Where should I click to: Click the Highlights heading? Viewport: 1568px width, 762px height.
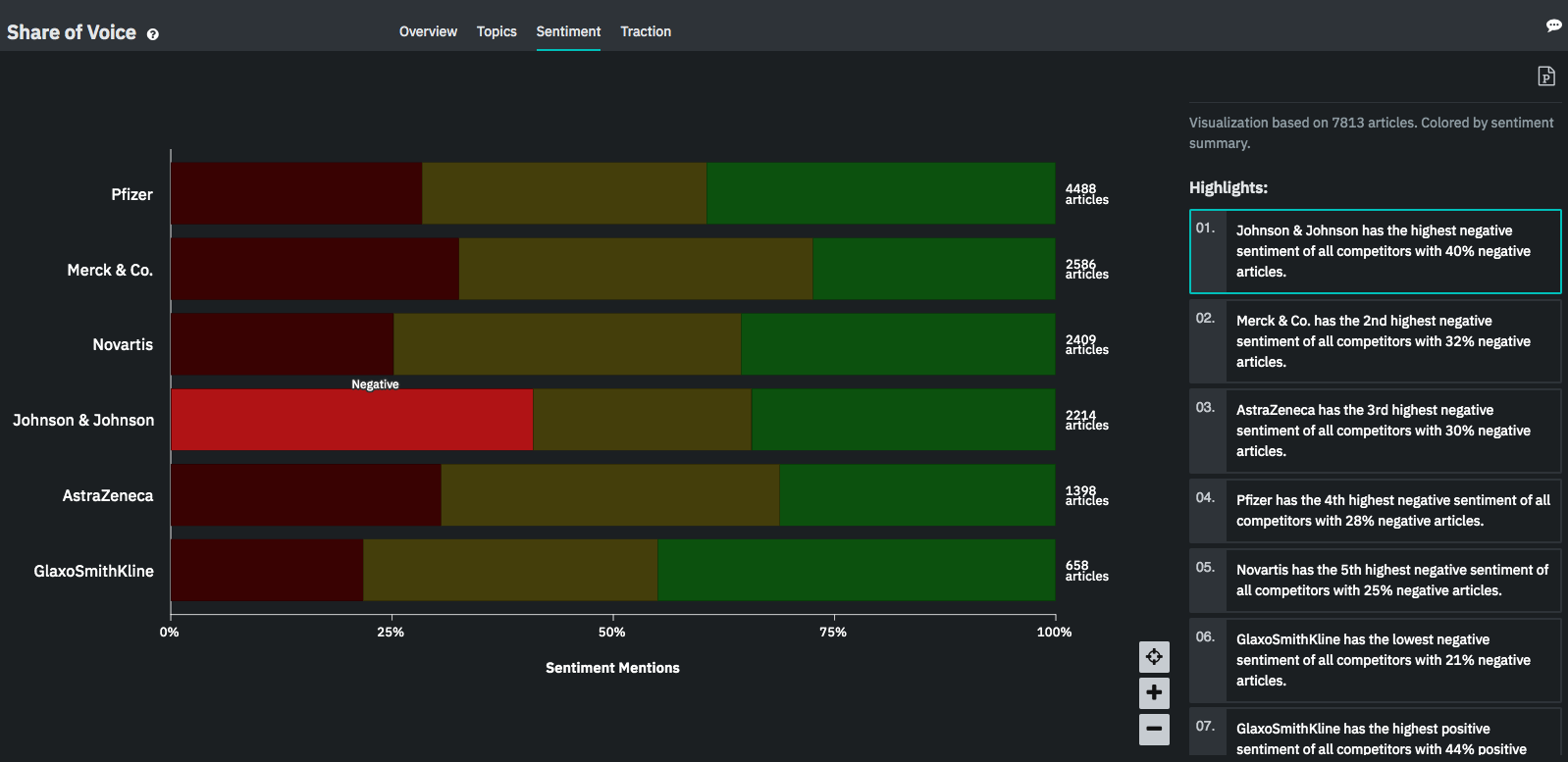coord(1228,187)
